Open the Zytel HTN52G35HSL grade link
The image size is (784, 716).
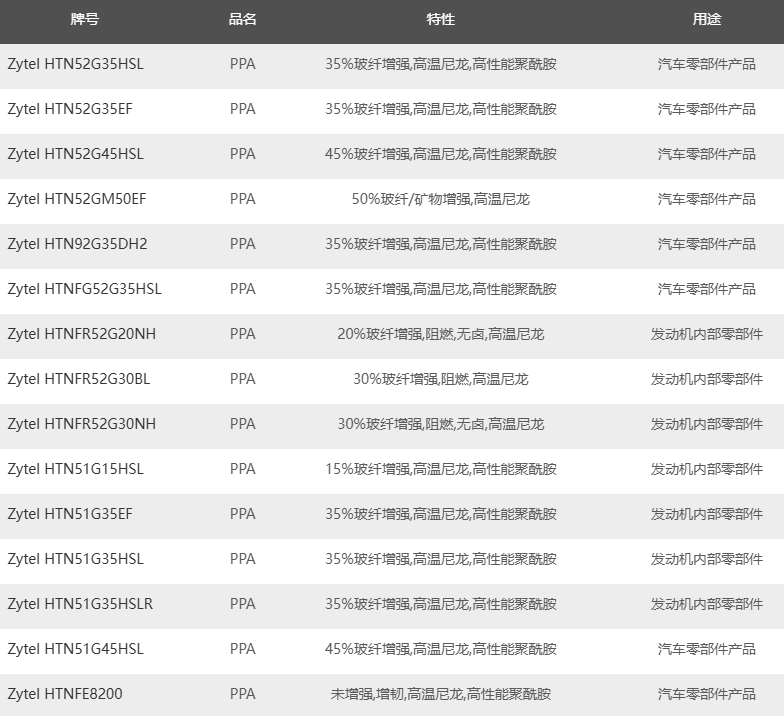[75, 64]
